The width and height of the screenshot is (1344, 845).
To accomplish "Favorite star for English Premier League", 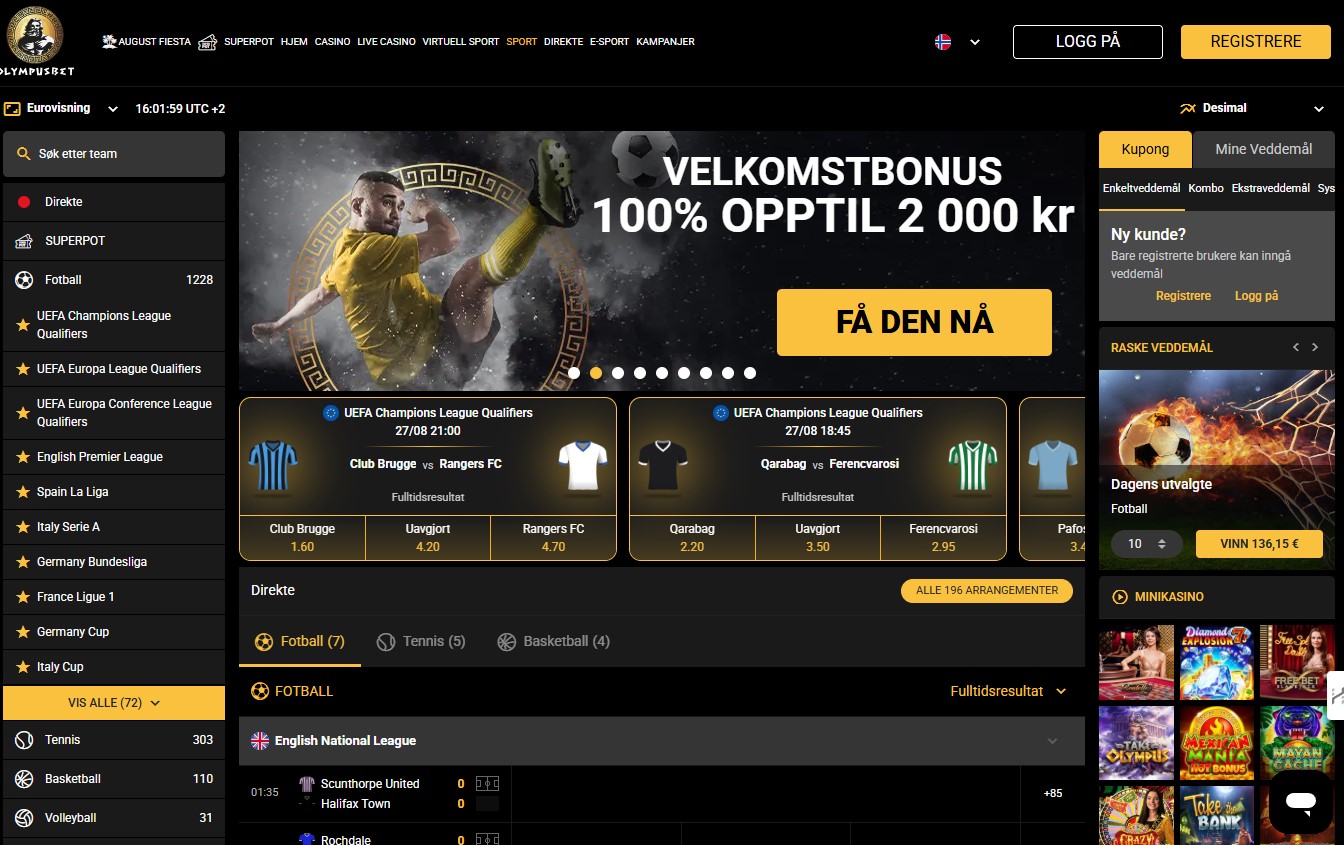I will [x=23, y=457].
